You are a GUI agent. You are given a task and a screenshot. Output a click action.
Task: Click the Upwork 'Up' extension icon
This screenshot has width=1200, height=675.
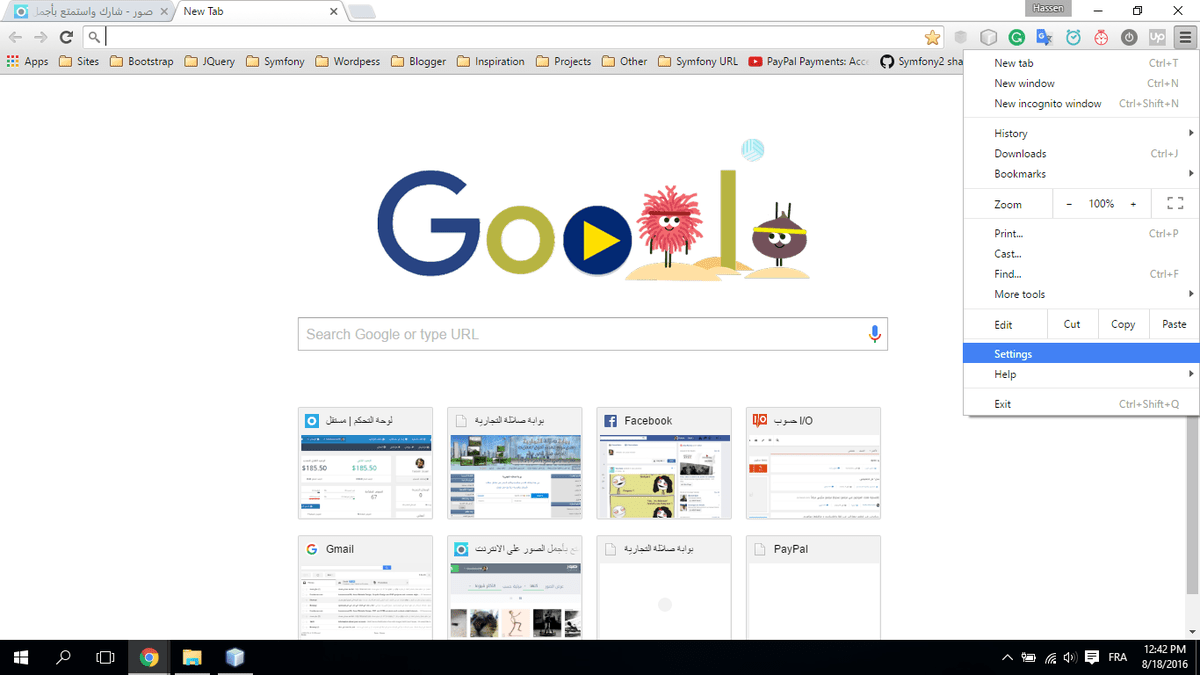(x=1157, y=37)
